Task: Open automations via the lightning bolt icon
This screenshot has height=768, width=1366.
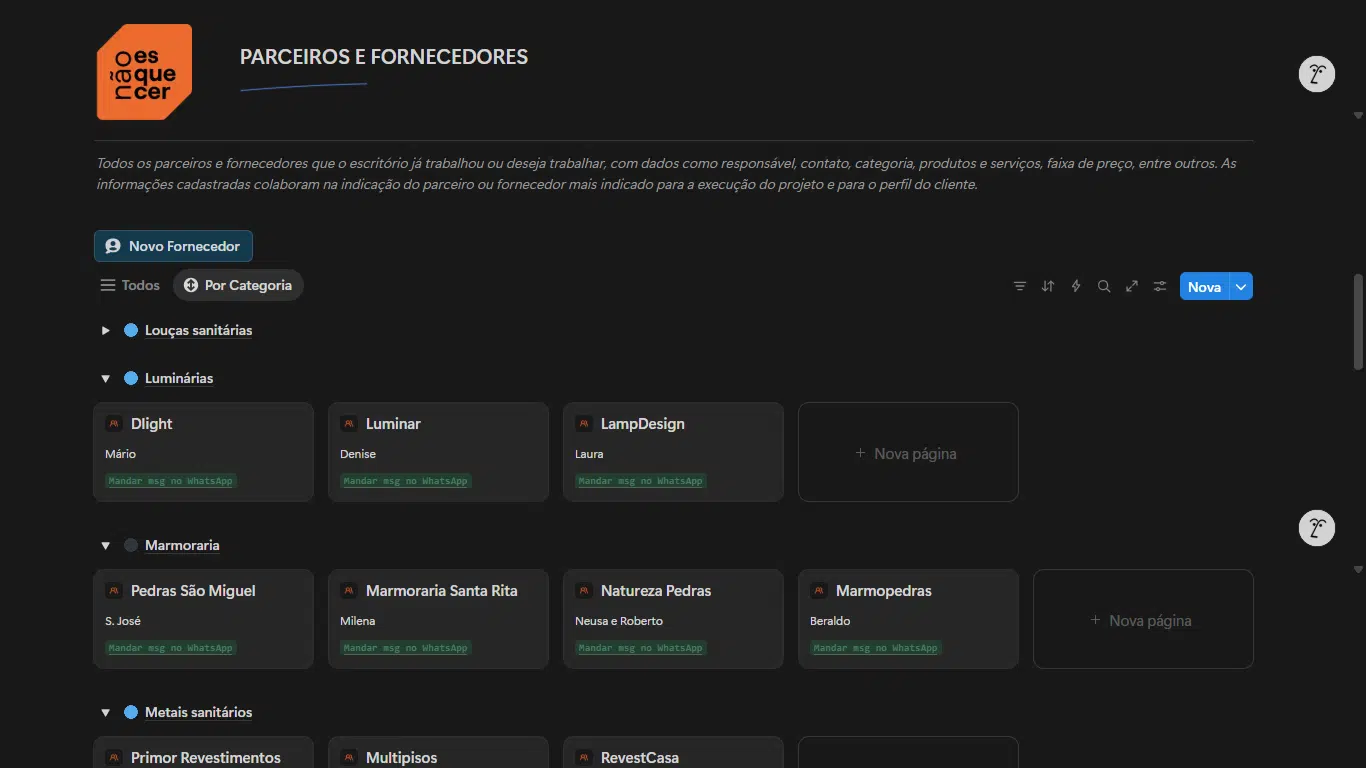Action: click(1076, 286)
